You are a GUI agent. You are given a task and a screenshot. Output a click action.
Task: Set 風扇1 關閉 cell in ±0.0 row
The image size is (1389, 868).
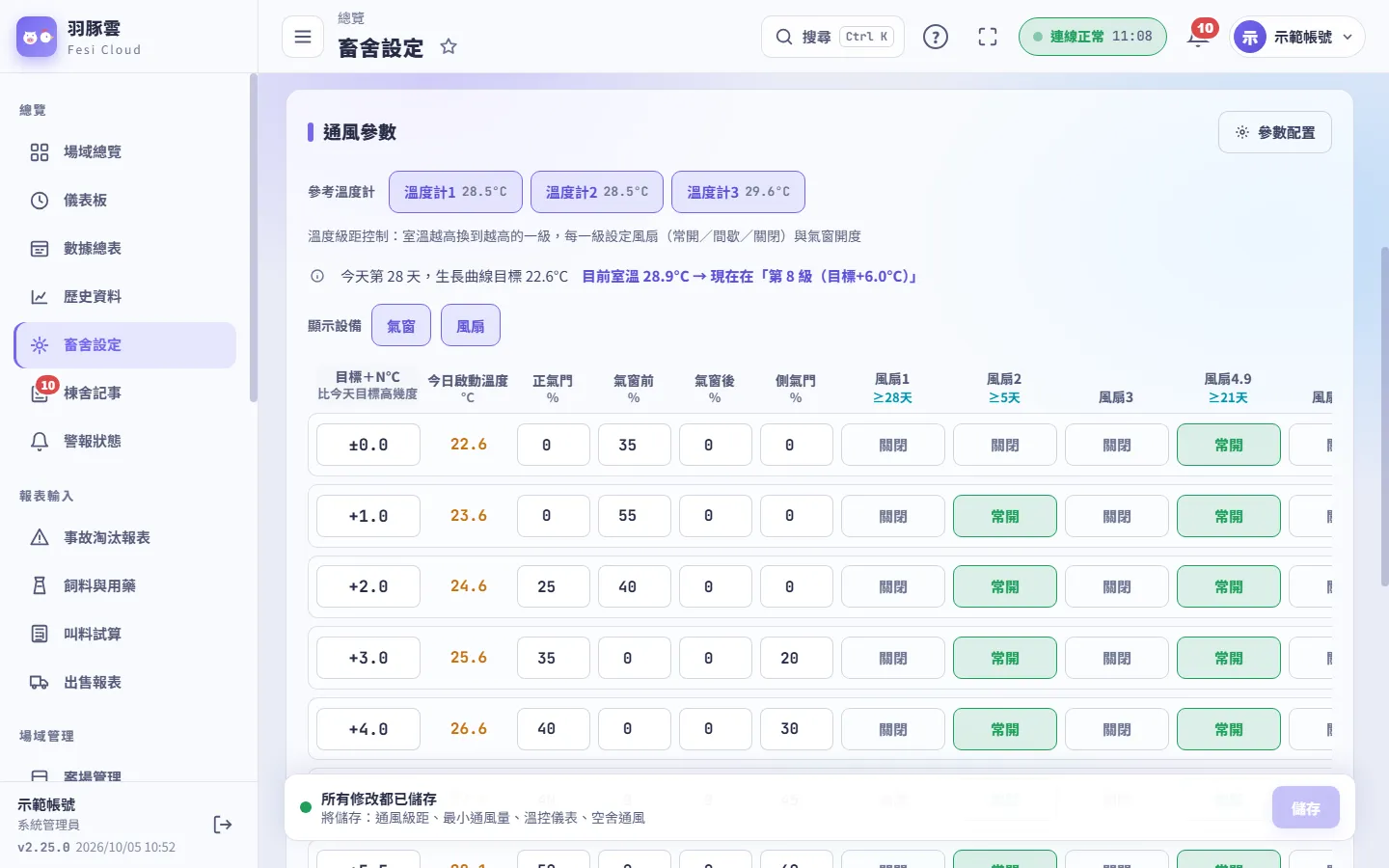(893, 445)
